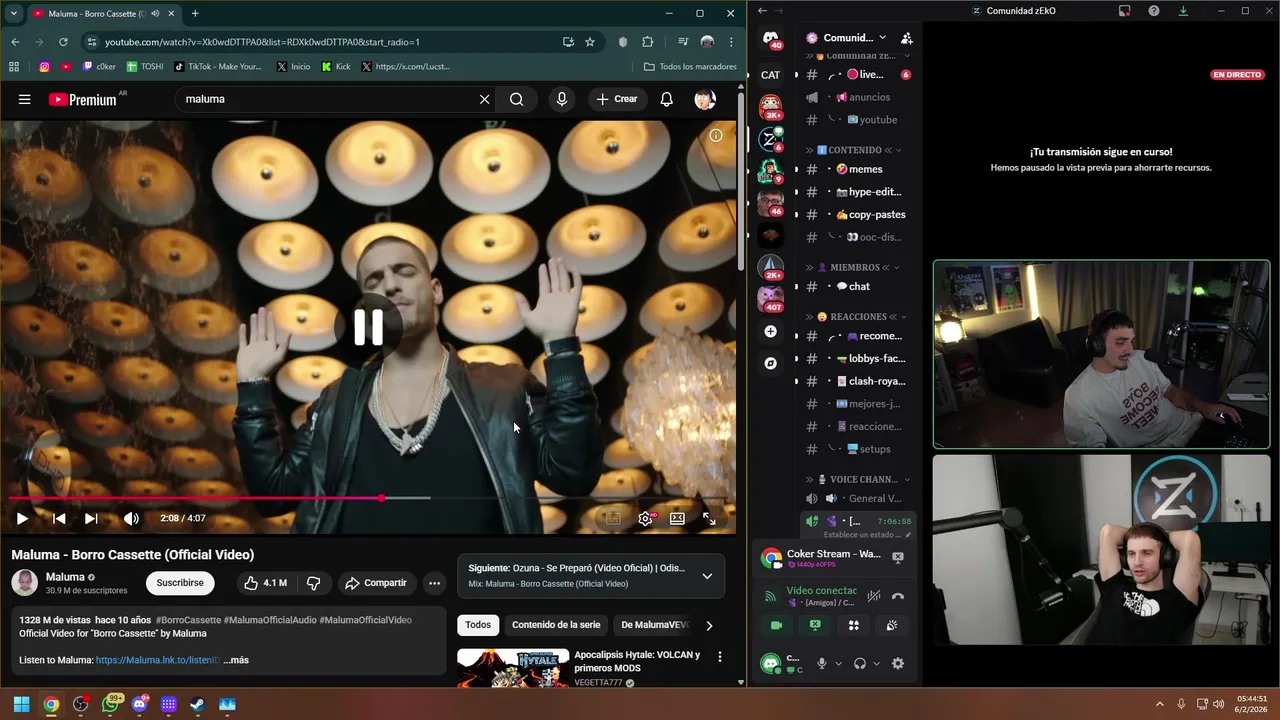Image resolution: width=1280 pixels, height=720 pixels.
Task: Open more actions ellipsis under video
Action: 434,583
